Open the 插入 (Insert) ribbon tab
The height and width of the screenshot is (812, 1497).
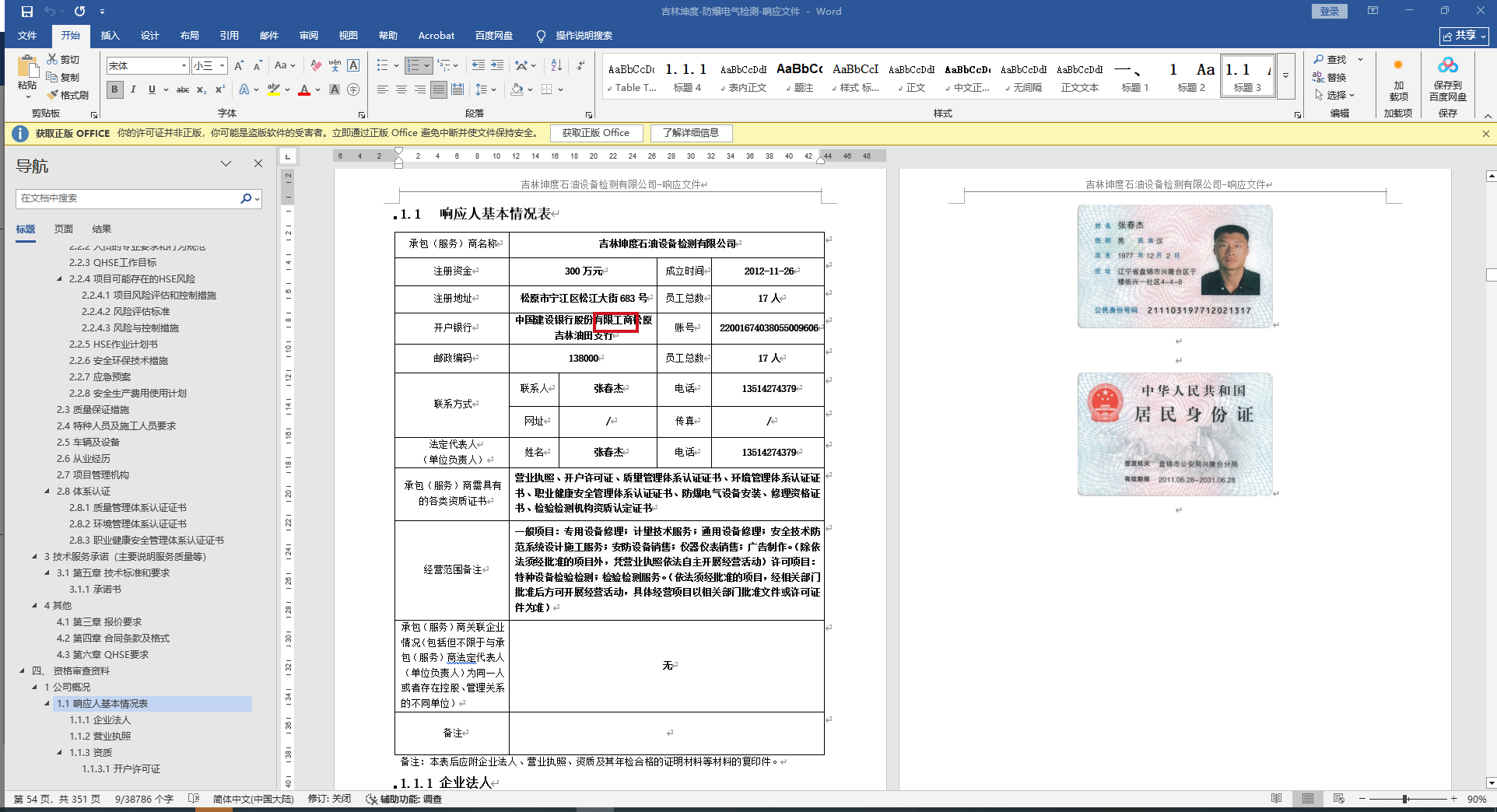click(x=110, y=36)
